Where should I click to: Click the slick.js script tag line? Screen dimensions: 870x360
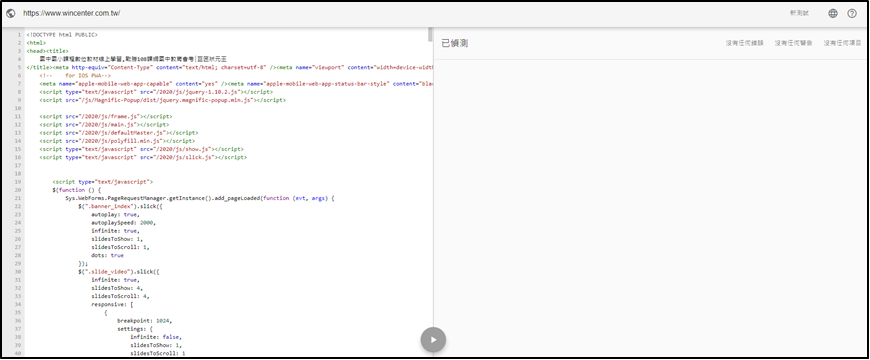(x=143, y=157)
